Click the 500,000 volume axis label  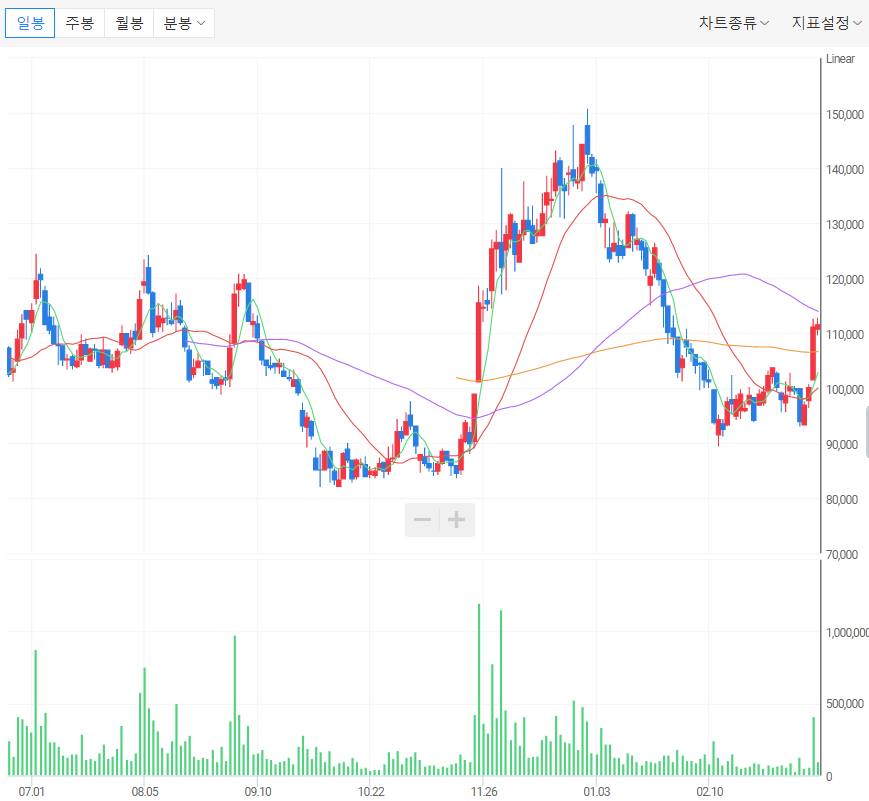coord(845,703)
